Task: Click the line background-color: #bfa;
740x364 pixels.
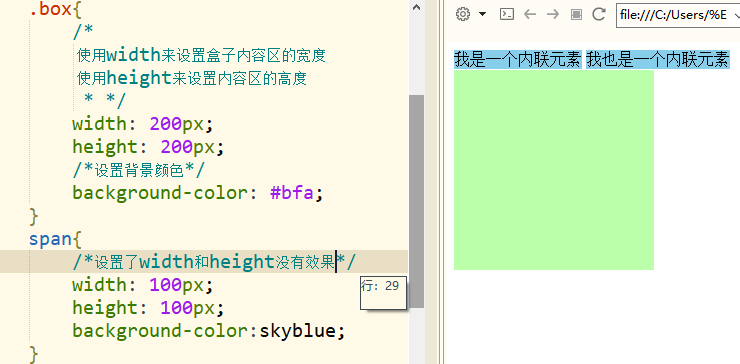Action: point(198,193)
